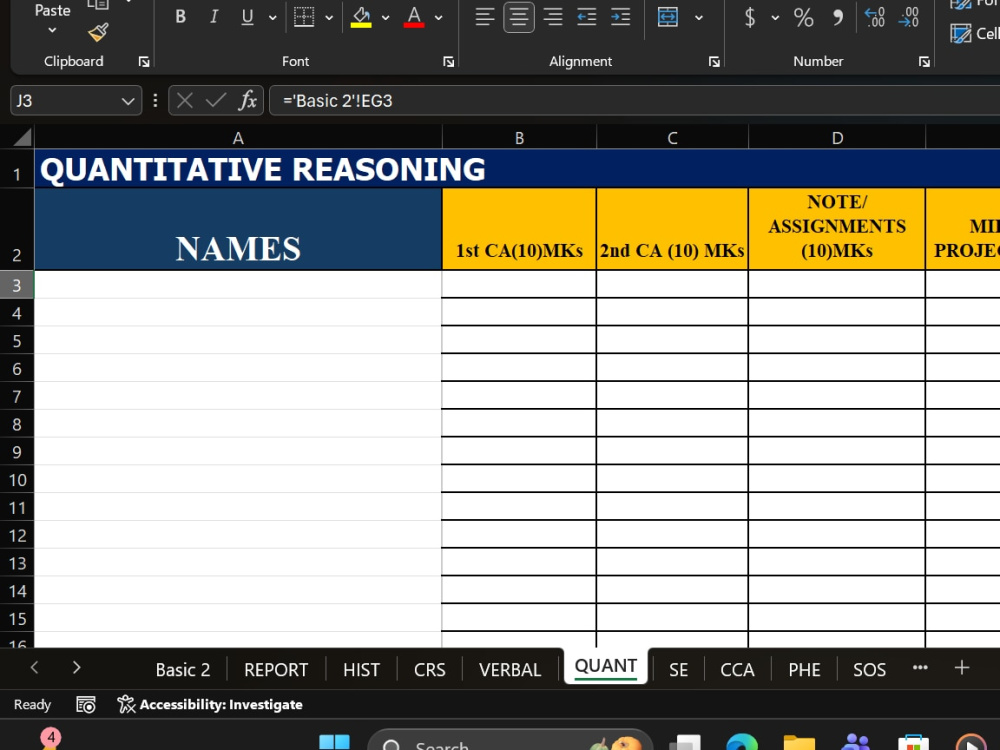
Task: Click NAMES header cell
Action: point(238,230)
